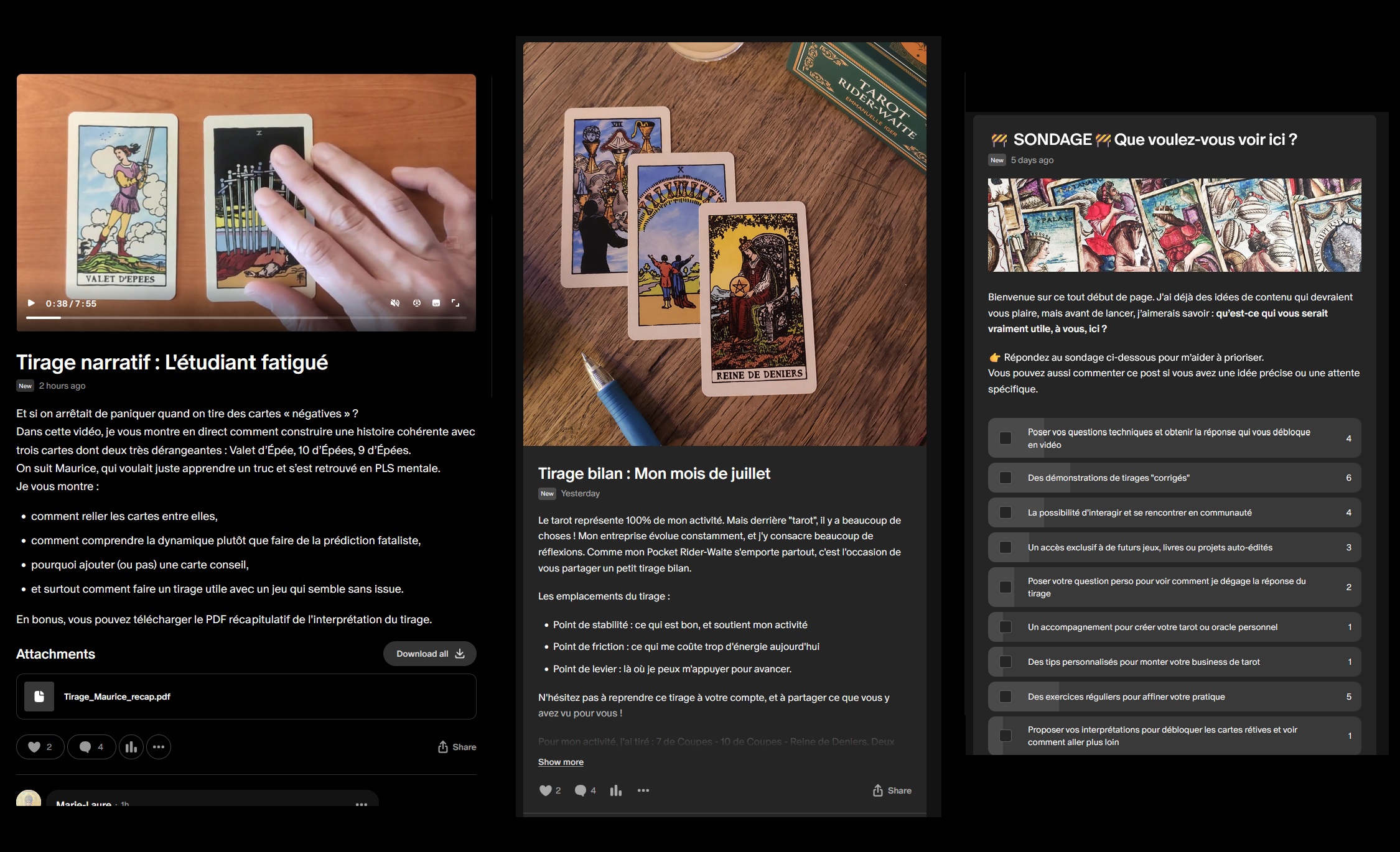This screenshot has width=1400, height=852.
Task: Open playback speed settings in the video player
Action: [417, 303]
